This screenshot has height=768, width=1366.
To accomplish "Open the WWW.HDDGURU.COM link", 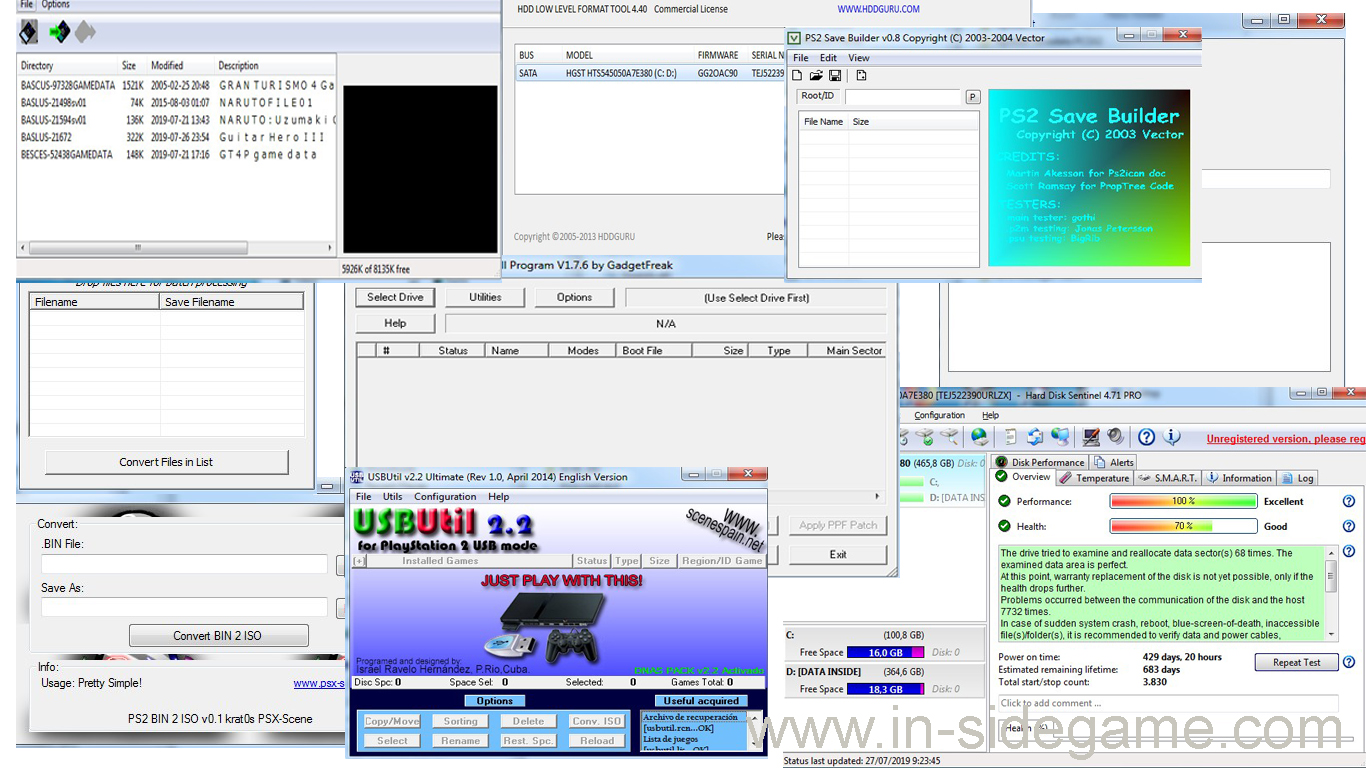I will pyautogui.click(x=878, y=9).
